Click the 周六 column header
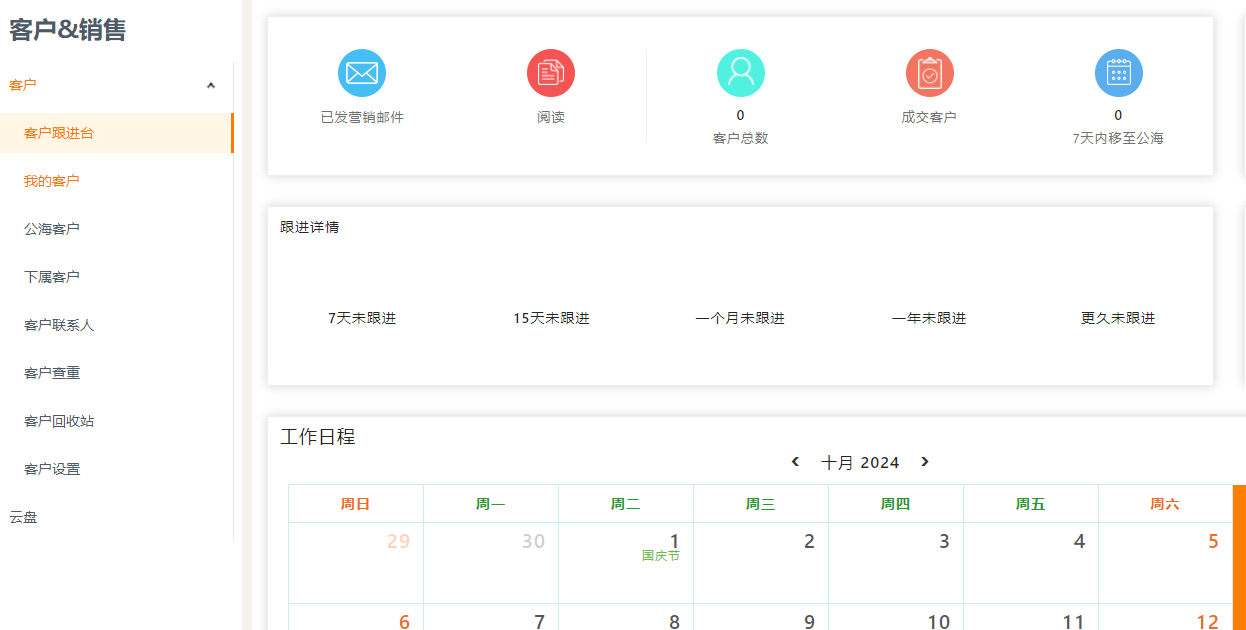Screen dimensions: 1246x630 point(1165,504)
